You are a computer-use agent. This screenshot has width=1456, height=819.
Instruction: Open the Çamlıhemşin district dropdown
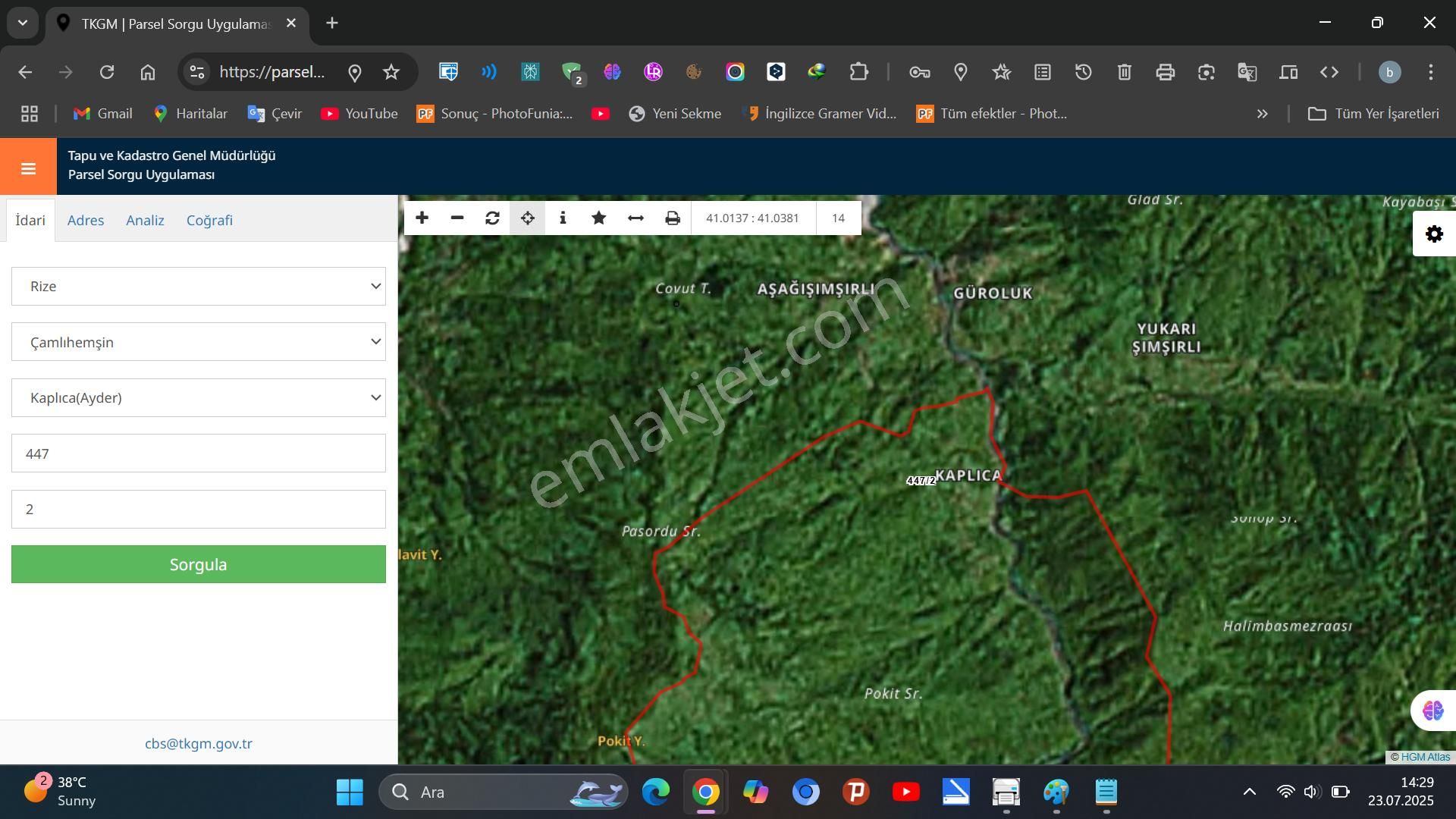click(x=199, y=342)
